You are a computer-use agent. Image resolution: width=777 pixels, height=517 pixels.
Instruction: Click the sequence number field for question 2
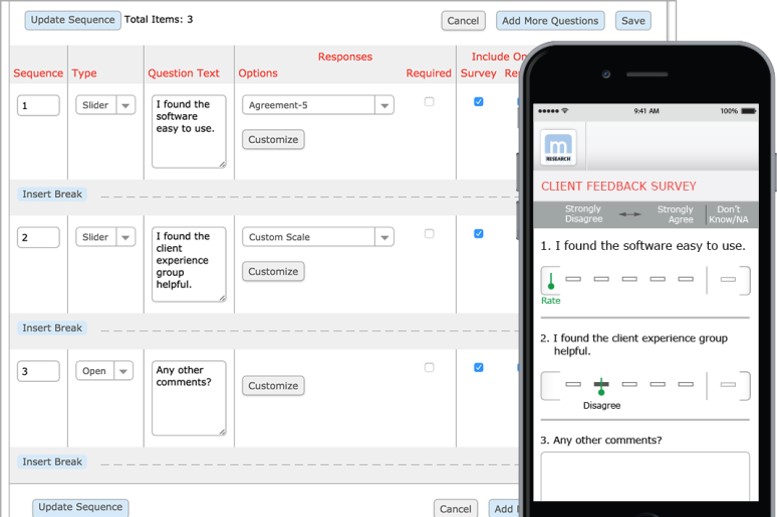click(38, 237)
